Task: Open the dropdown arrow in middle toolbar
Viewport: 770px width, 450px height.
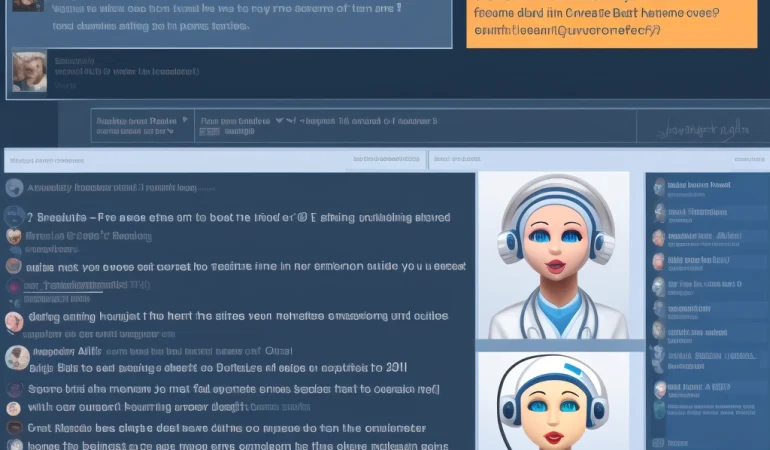Action: [x=280, y=119]
